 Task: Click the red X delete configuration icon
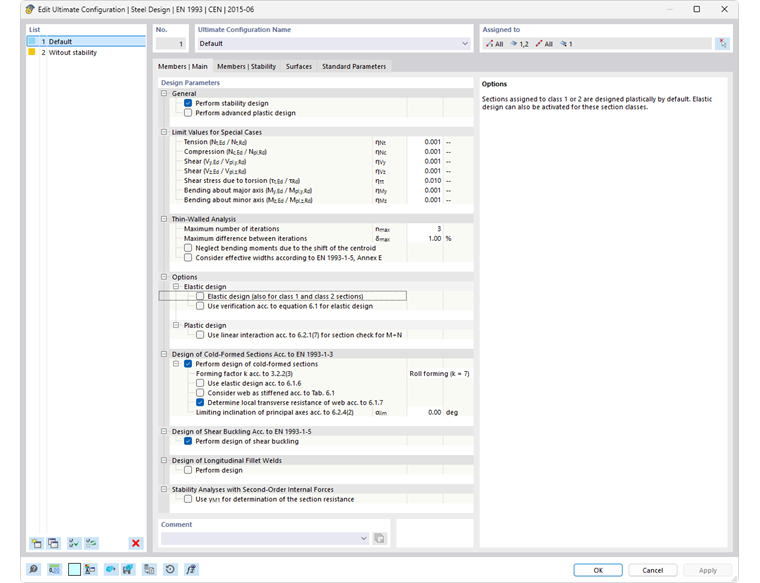136,543
